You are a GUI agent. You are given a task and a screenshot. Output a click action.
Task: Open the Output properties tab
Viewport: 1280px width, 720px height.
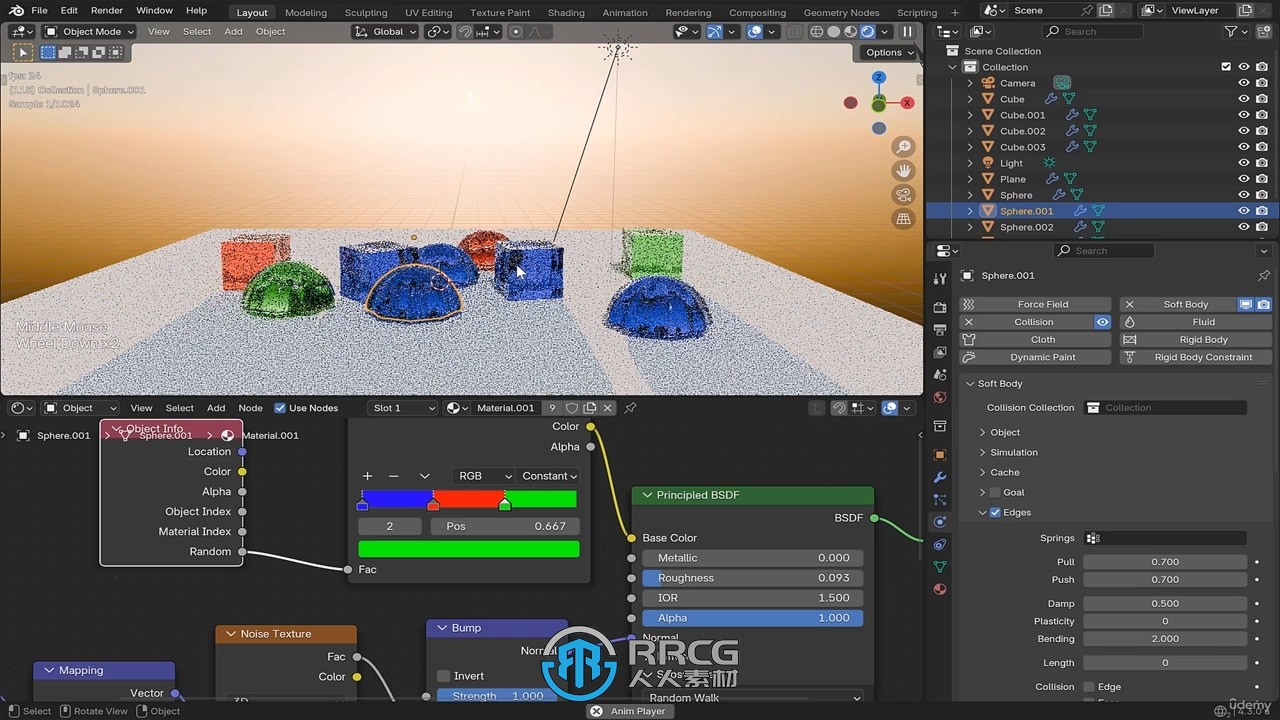tap(939, 330)
